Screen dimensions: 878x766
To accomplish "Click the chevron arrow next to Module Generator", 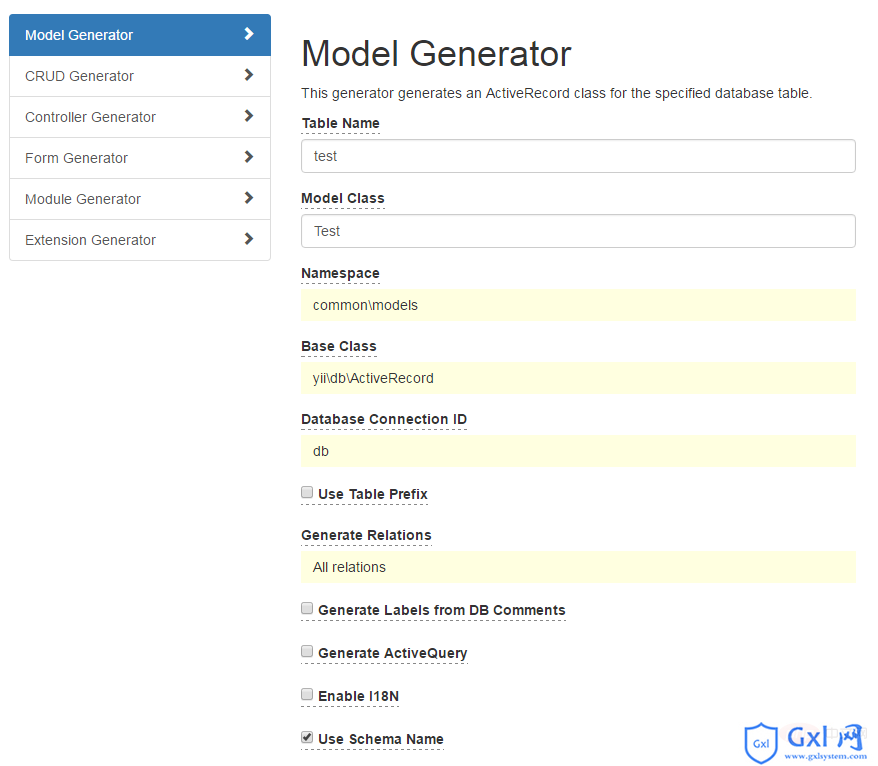I will 249,198.
